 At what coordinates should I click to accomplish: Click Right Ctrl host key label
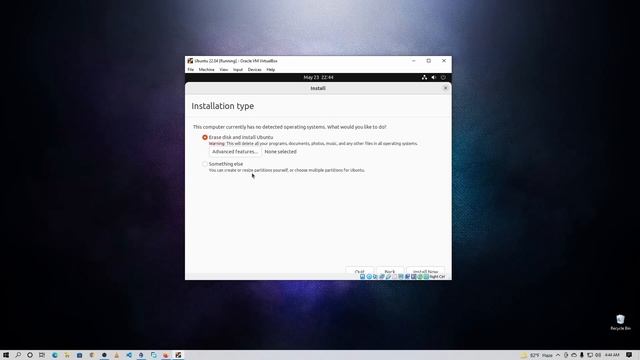pyautogui.click(x=437, y=277)
